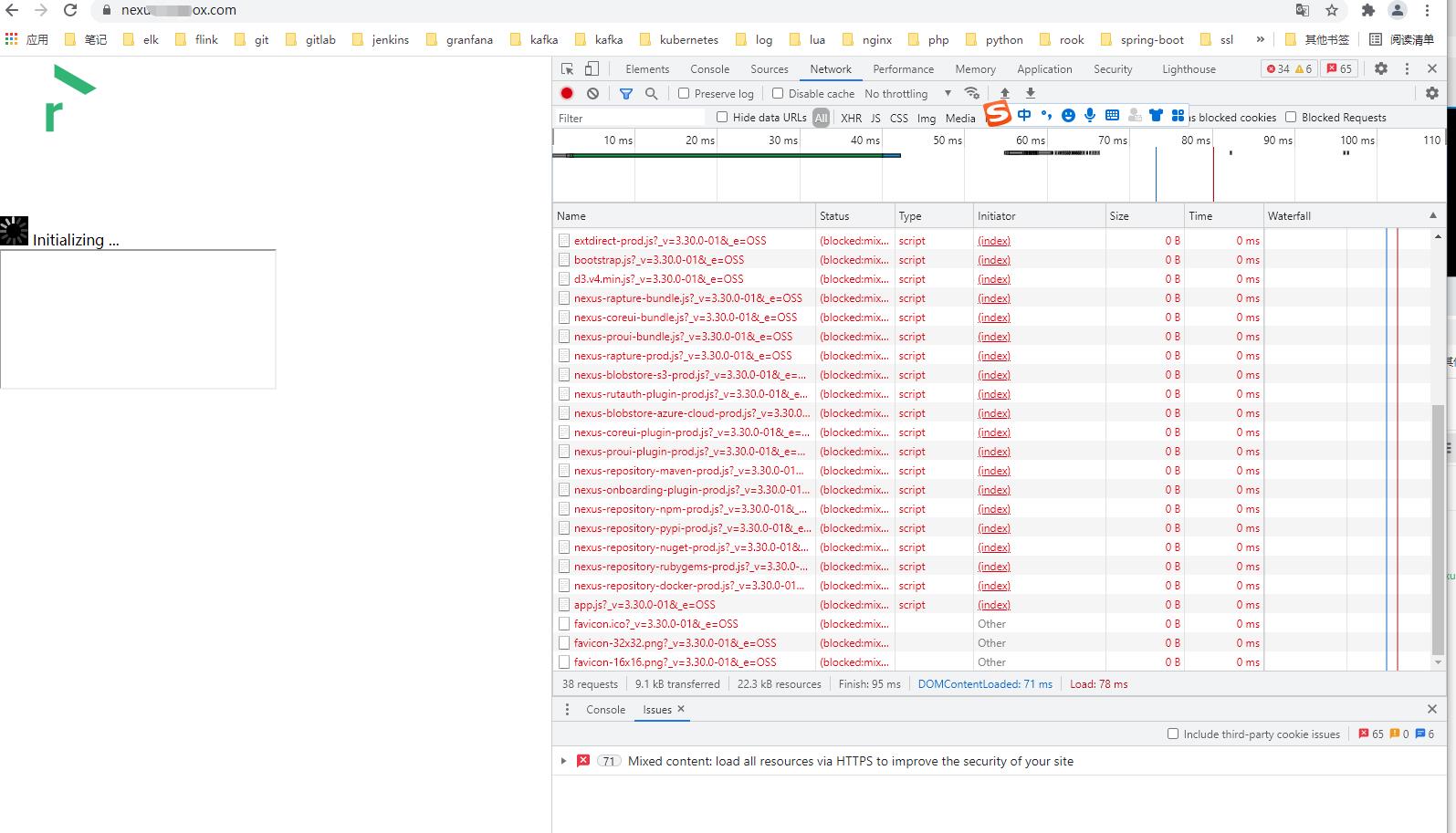Filter requests by JS type
Image resolution: width=1456 pixels, height=833 pixels.
[875, 118]
